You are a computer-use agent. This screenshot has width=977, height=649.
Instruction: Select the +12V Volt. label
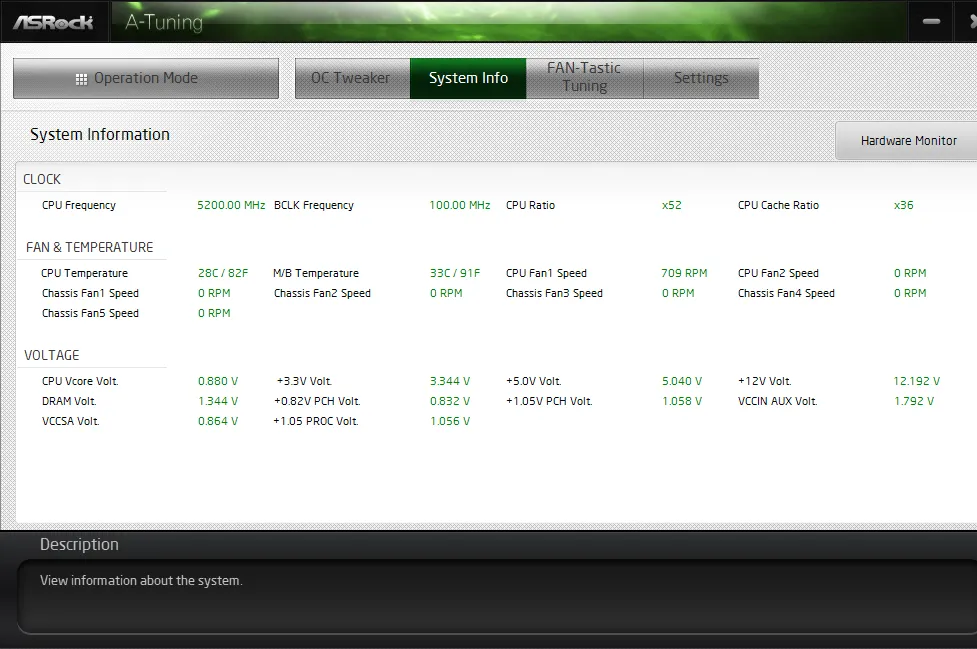pyautogui.click(x=765, y=381)
